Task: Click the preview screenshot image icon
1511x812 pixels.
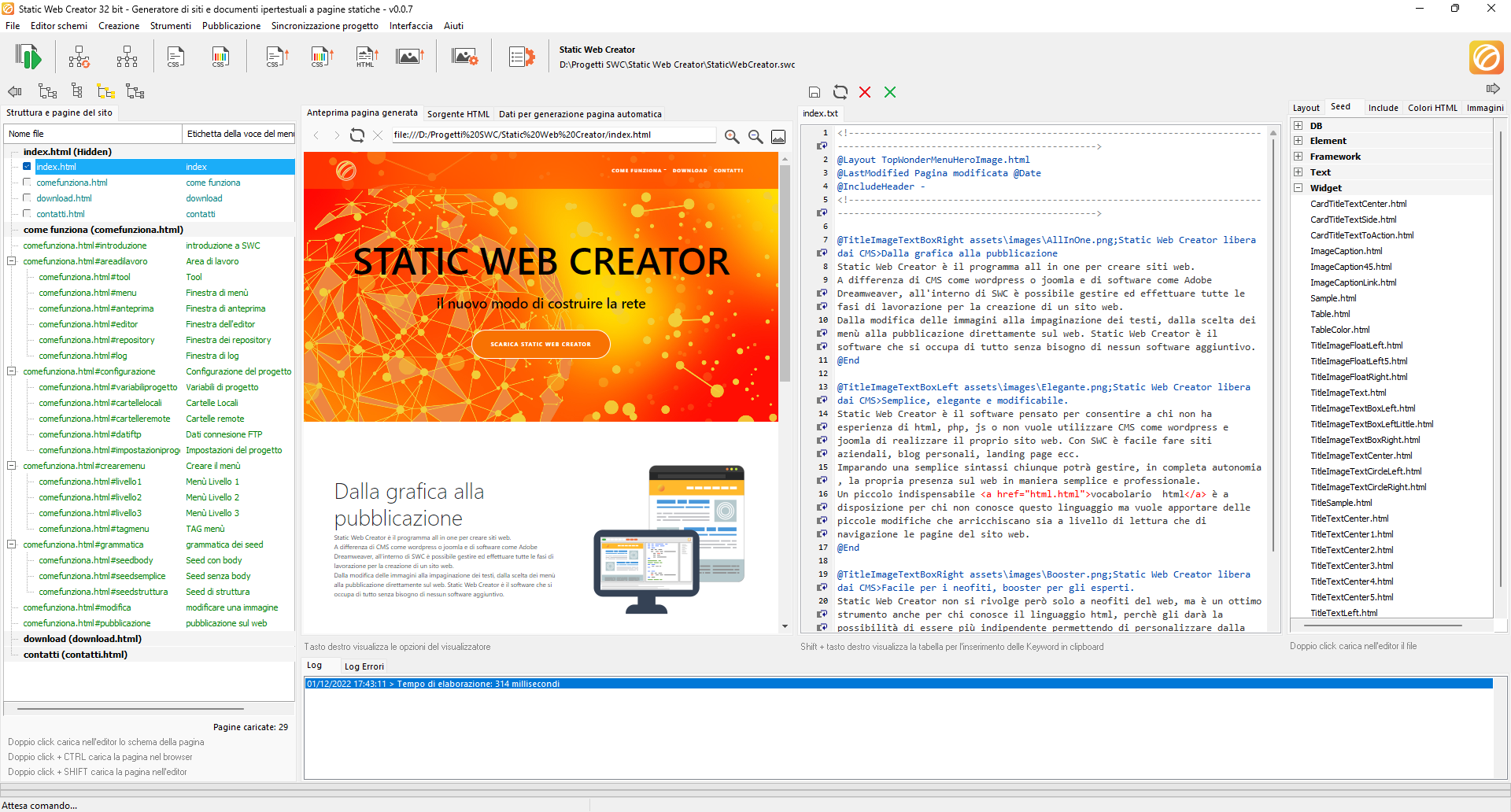Action: click(x=778, y=137)
